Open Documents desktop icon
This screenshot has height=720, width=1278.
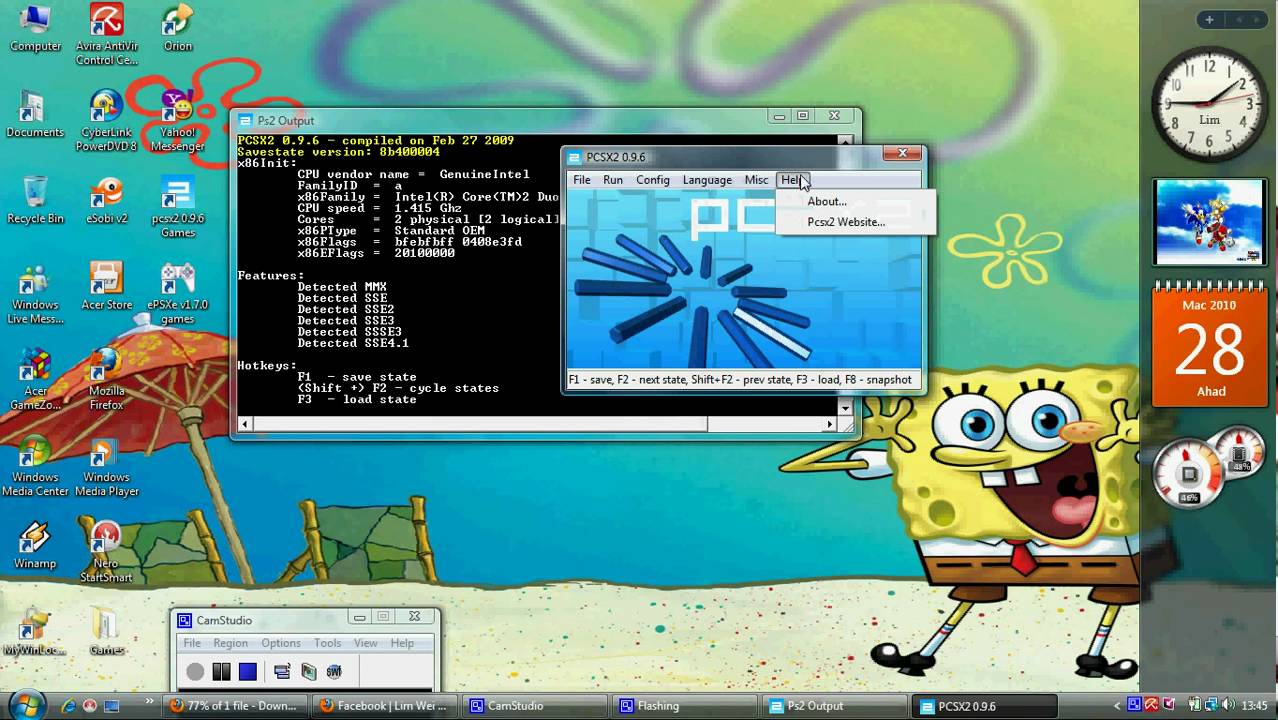(35, 114)
